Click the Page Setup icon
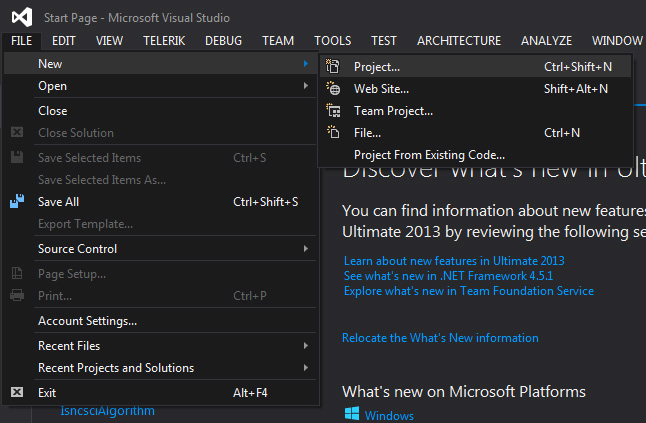646x423 pixels. tap(17, 273)
